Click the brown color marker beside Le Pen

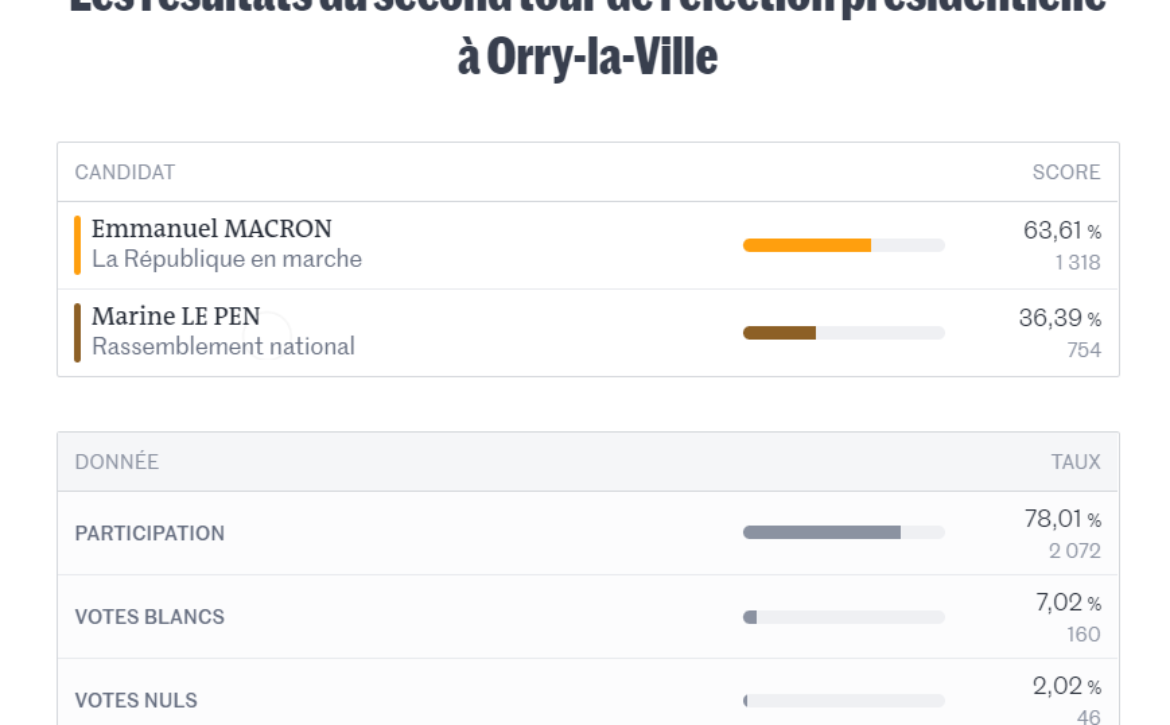click(78, 333)
